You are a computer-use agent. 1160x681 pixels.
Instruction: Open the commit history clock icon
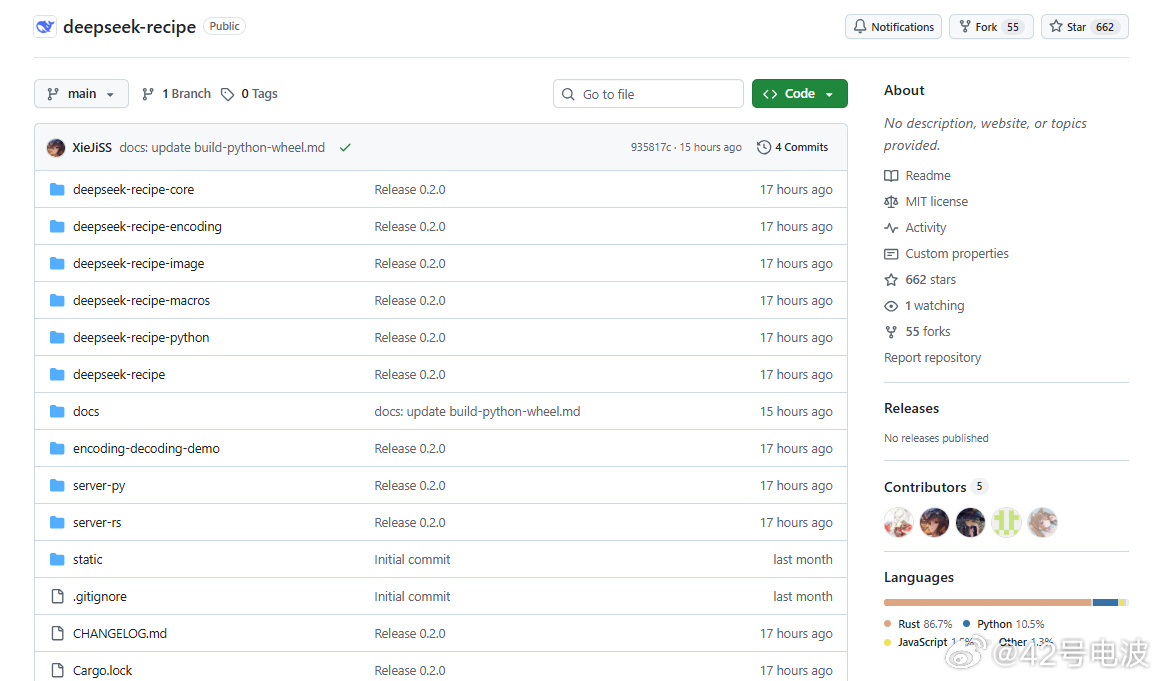763,147
